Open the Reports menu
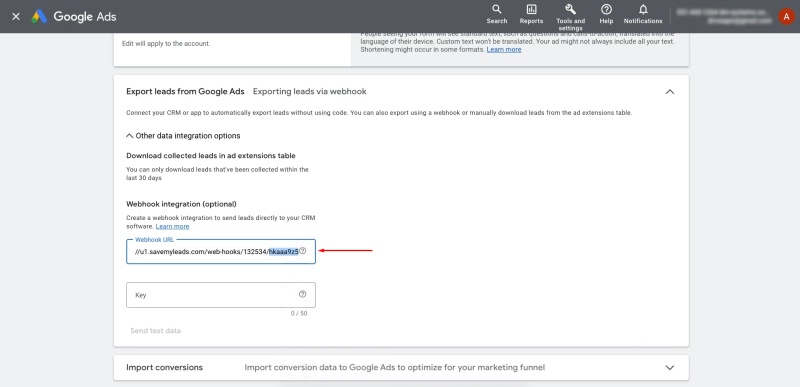This screenshot has height=387, width=800. [x=531, y=14]
